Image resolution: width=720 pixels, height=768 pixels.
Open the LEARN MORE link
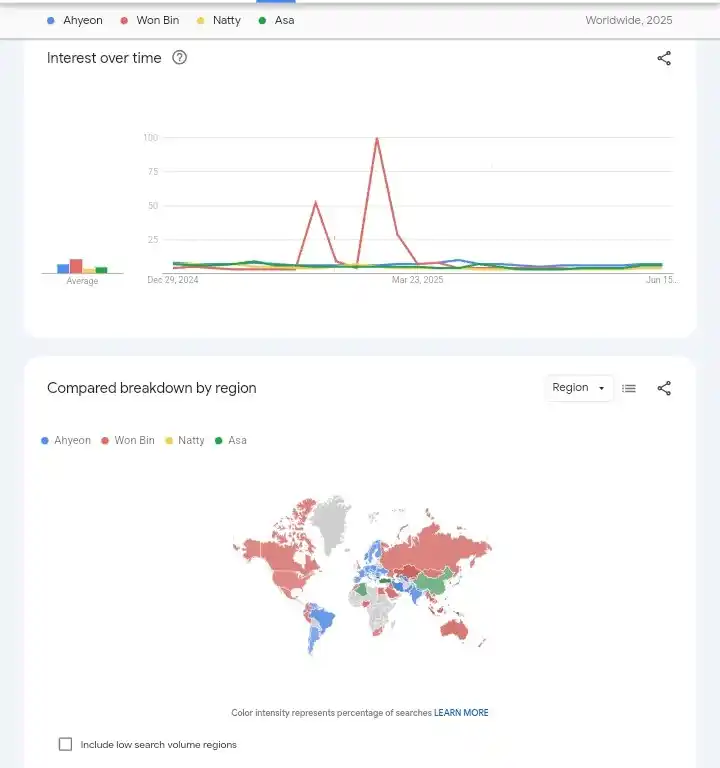pos(461,713)
